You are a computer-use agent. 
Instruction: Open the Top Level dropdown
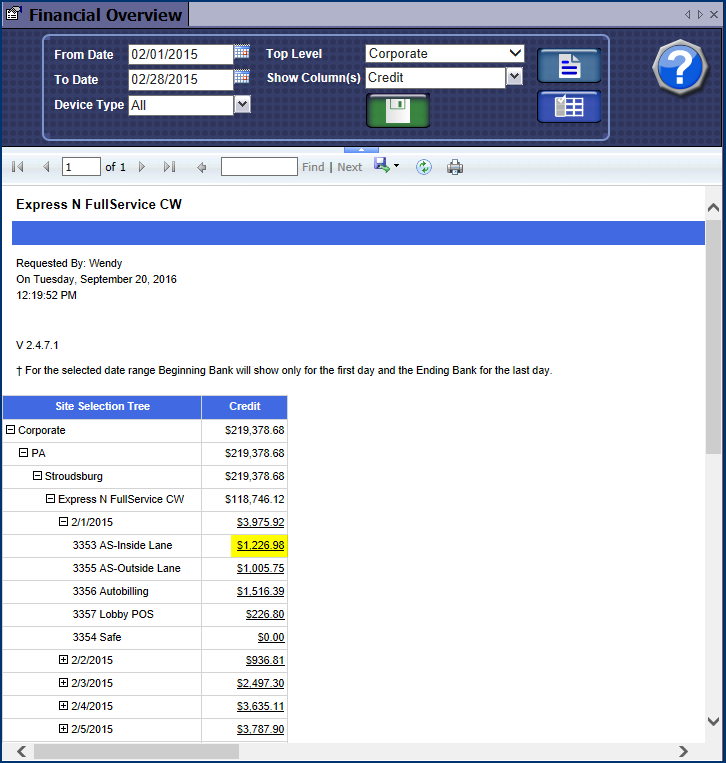pos(515,53)
